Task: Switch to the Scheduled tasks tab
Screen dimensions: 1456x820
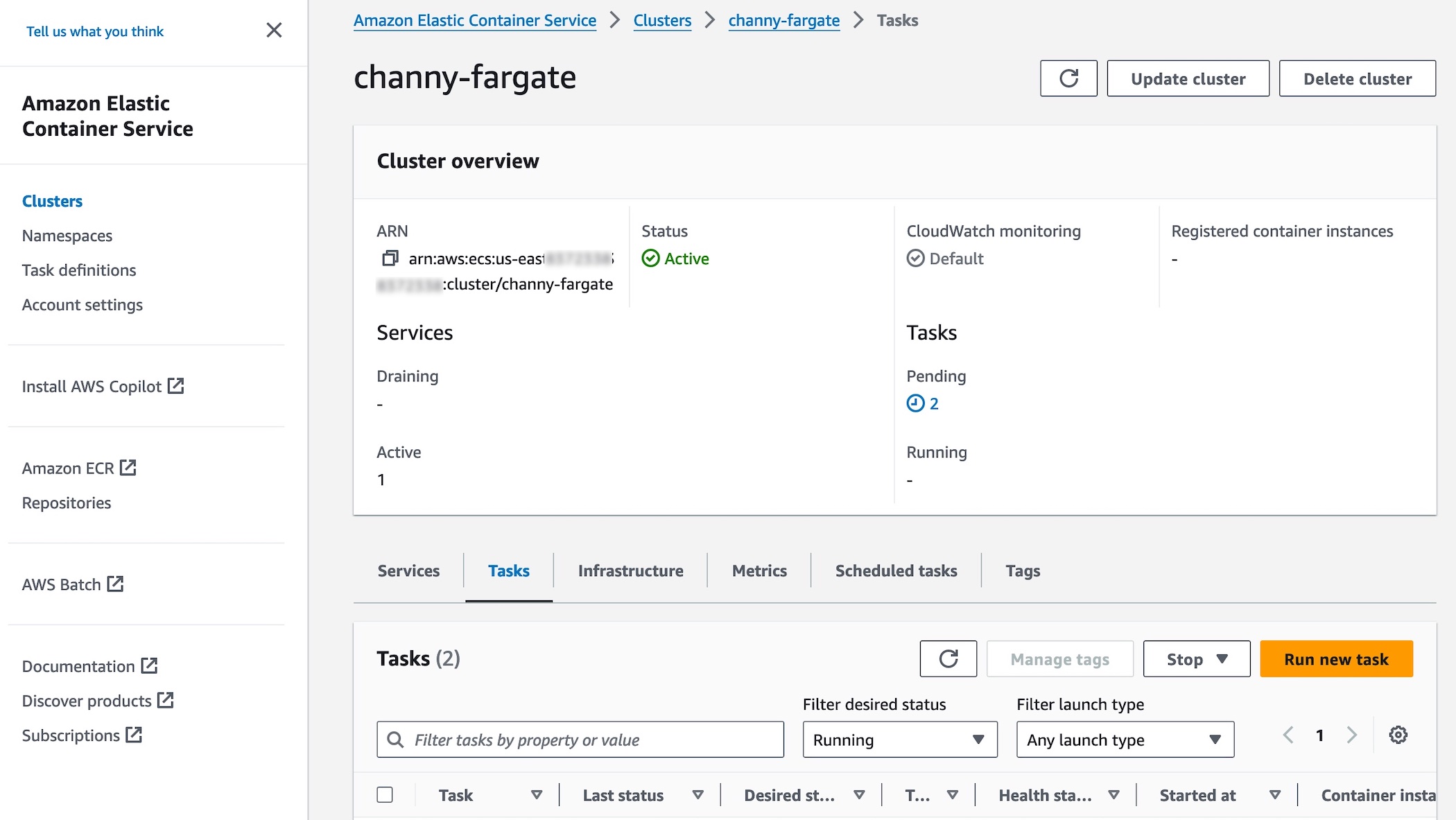Action: [x=896, y=570]
